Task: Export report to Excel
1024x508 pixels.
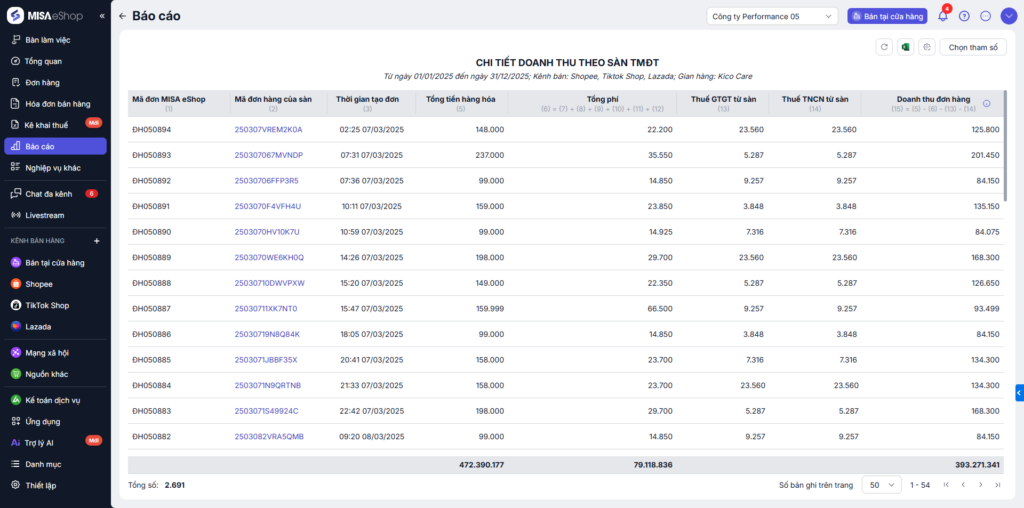Action: pyautogui.click(x=905, y=47)
